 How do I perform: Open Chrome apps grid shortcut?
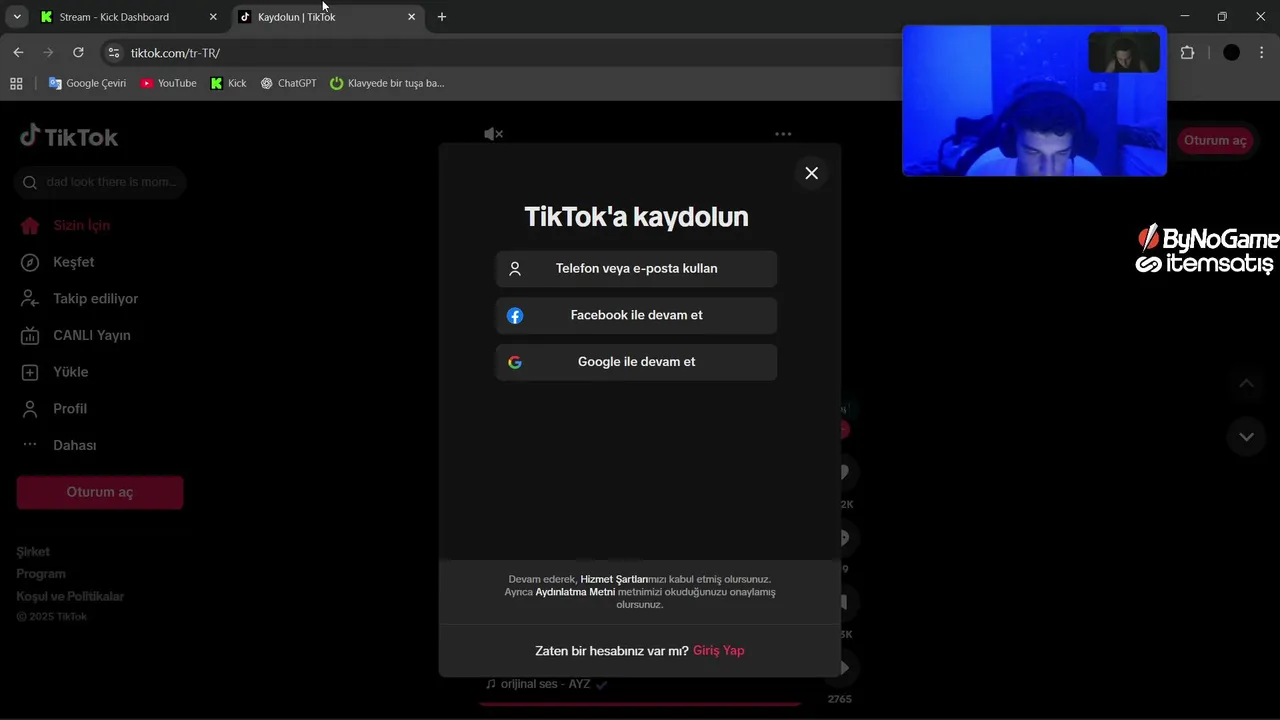click(x=16, y=84)
